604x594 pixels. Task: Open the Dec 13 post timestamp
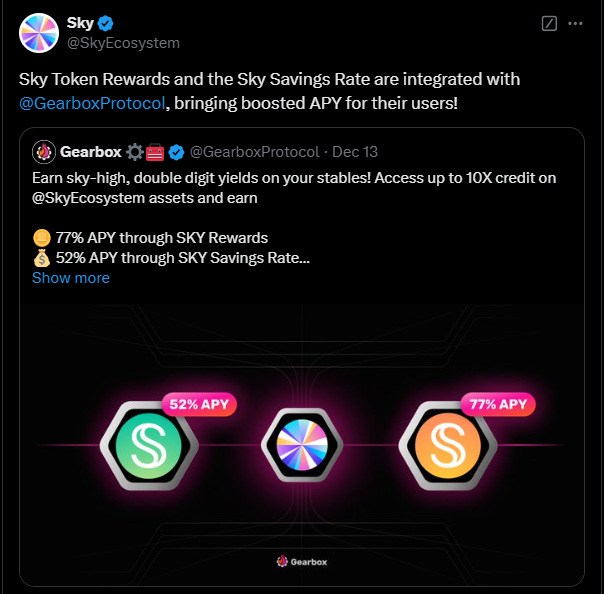(x=355, y=152)
